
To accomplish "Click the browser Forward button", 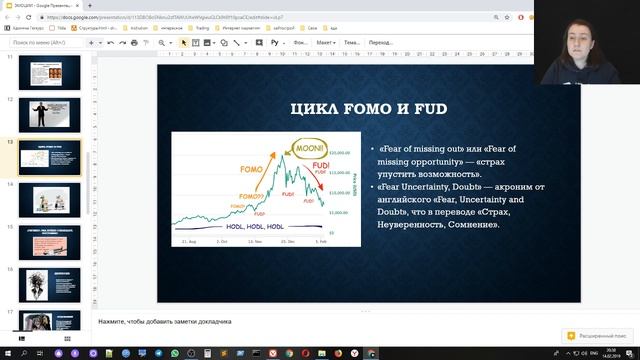I will coord(18,18).
